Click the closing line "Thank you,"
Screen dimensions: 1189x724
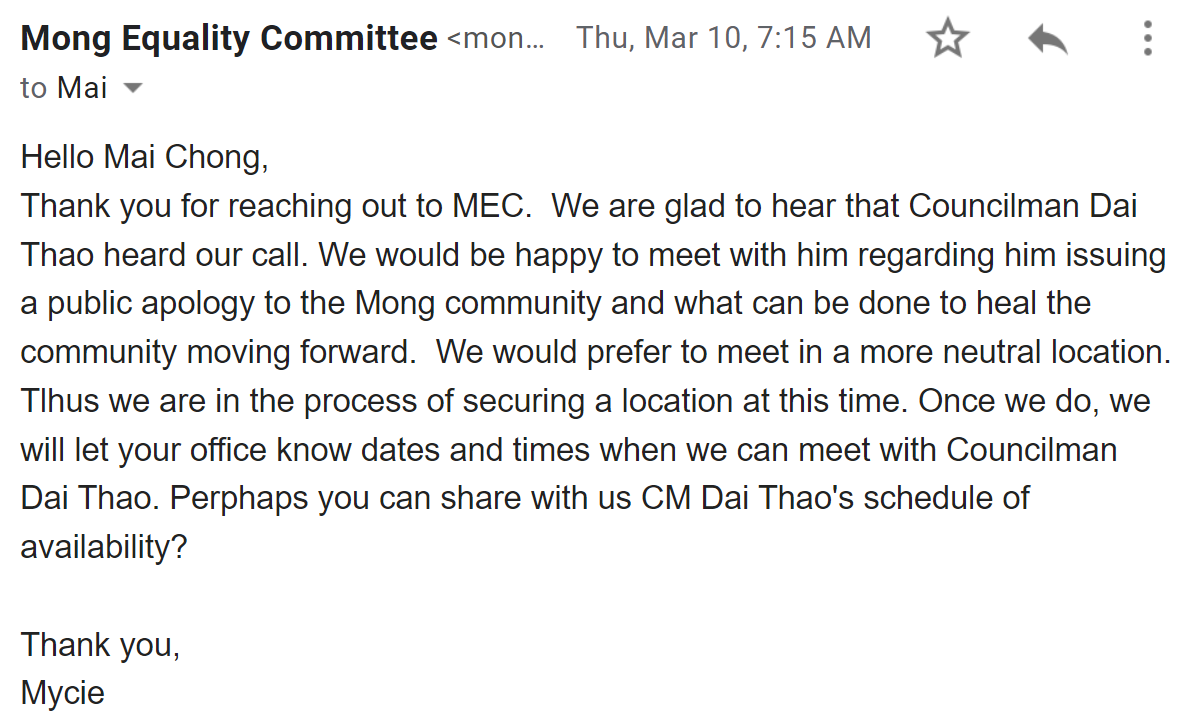[100, 644]
